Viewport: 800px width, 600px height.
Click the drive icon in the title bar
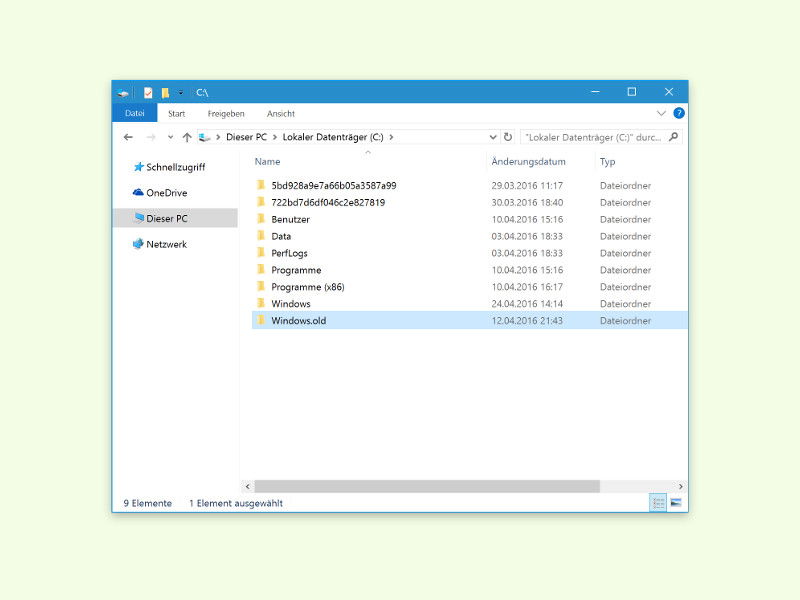[122, 92]
